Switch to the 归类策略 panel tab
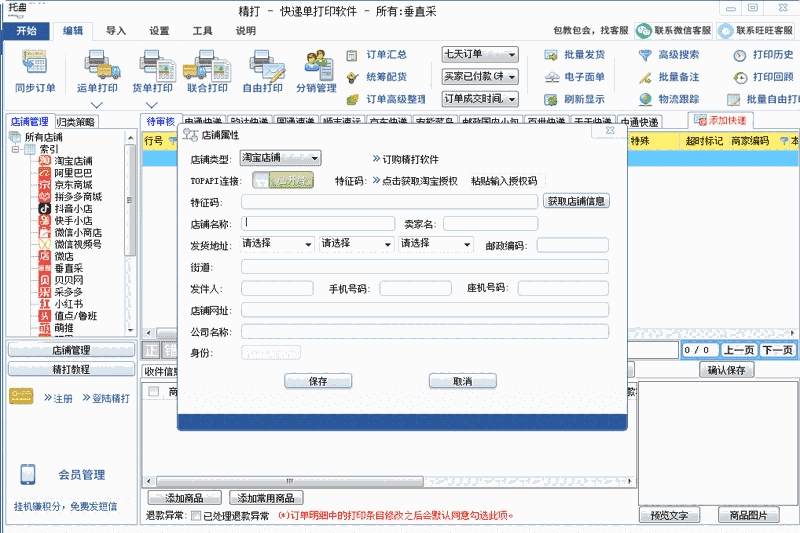 76,122
